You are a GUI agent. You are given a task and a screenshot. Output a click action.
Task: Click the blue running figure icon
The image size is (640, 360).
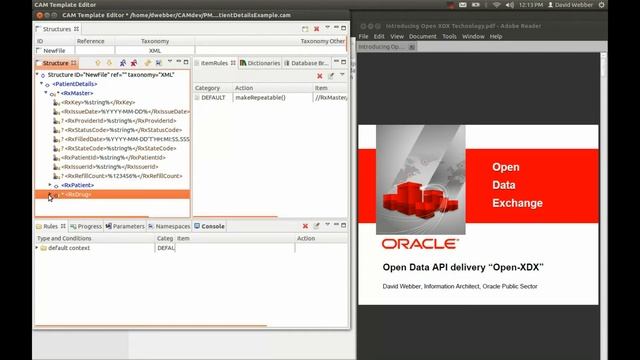pos(123,63)
